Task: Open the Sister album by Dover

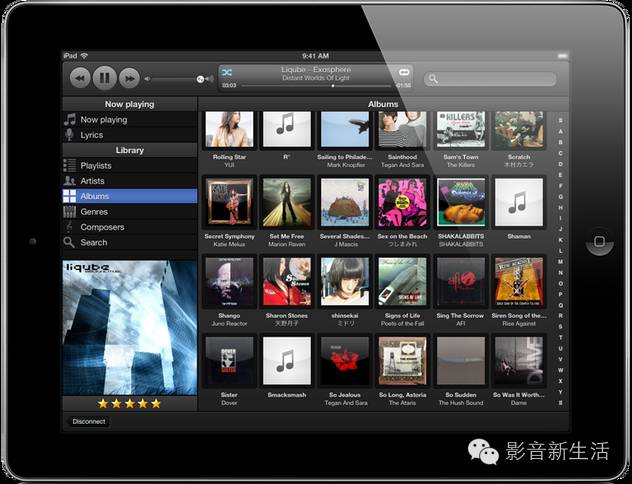Action: 229,361
